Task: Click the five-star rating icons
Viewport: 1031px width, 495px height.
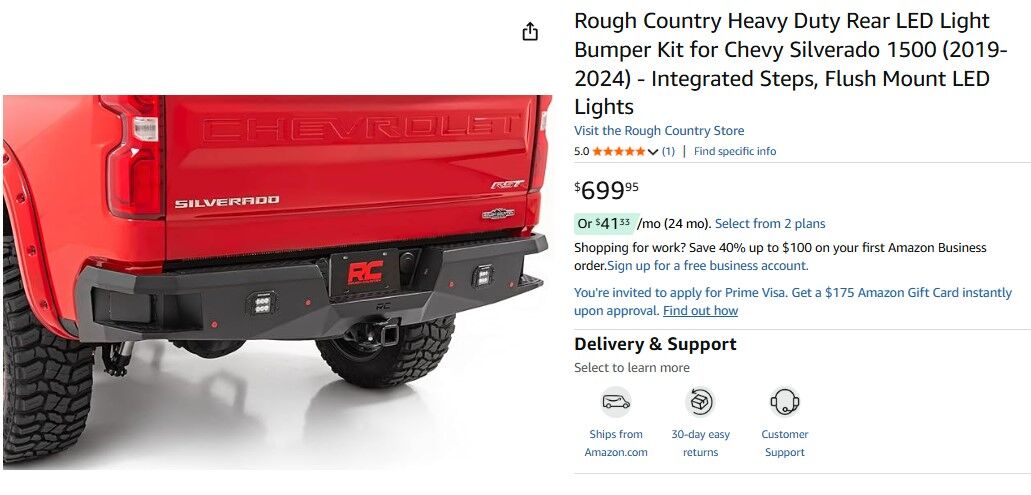Action: [x=619, y=151]
